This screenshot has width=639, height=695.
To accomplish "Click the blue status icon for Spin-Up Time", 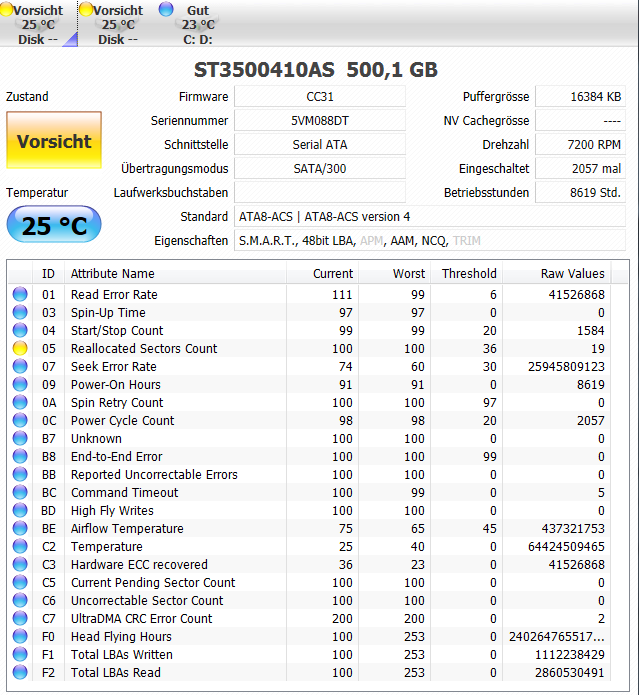I will pyautogui.click(x=20, y=312).
